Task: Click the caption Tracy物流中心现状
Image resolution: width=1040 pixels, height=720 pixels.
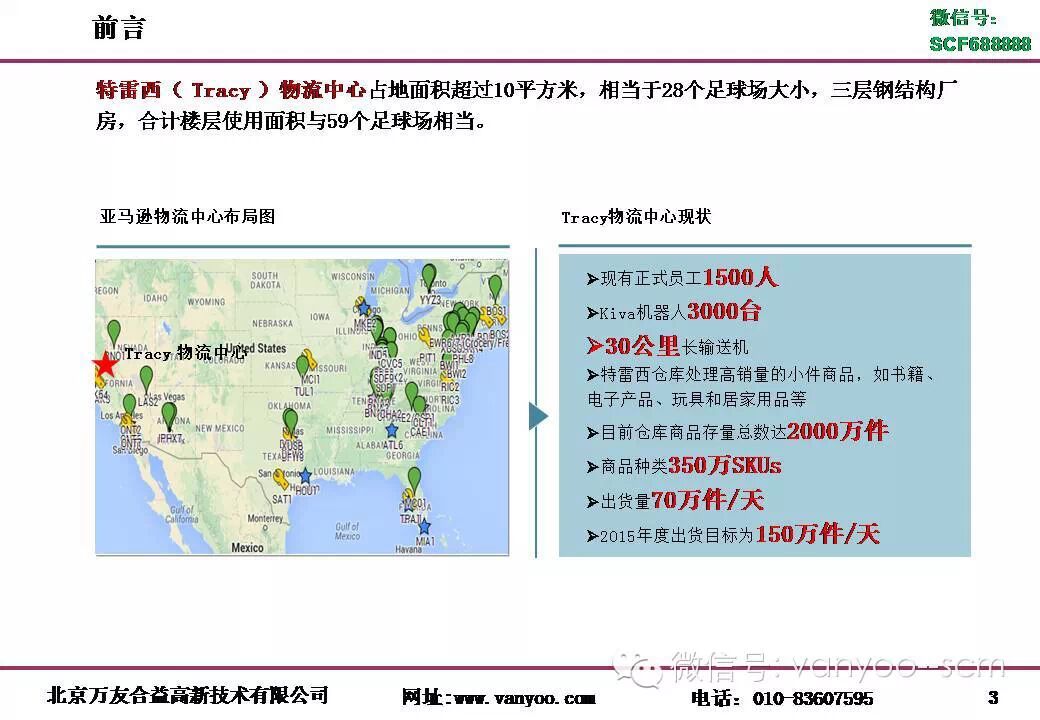Action: coord(636,216)
